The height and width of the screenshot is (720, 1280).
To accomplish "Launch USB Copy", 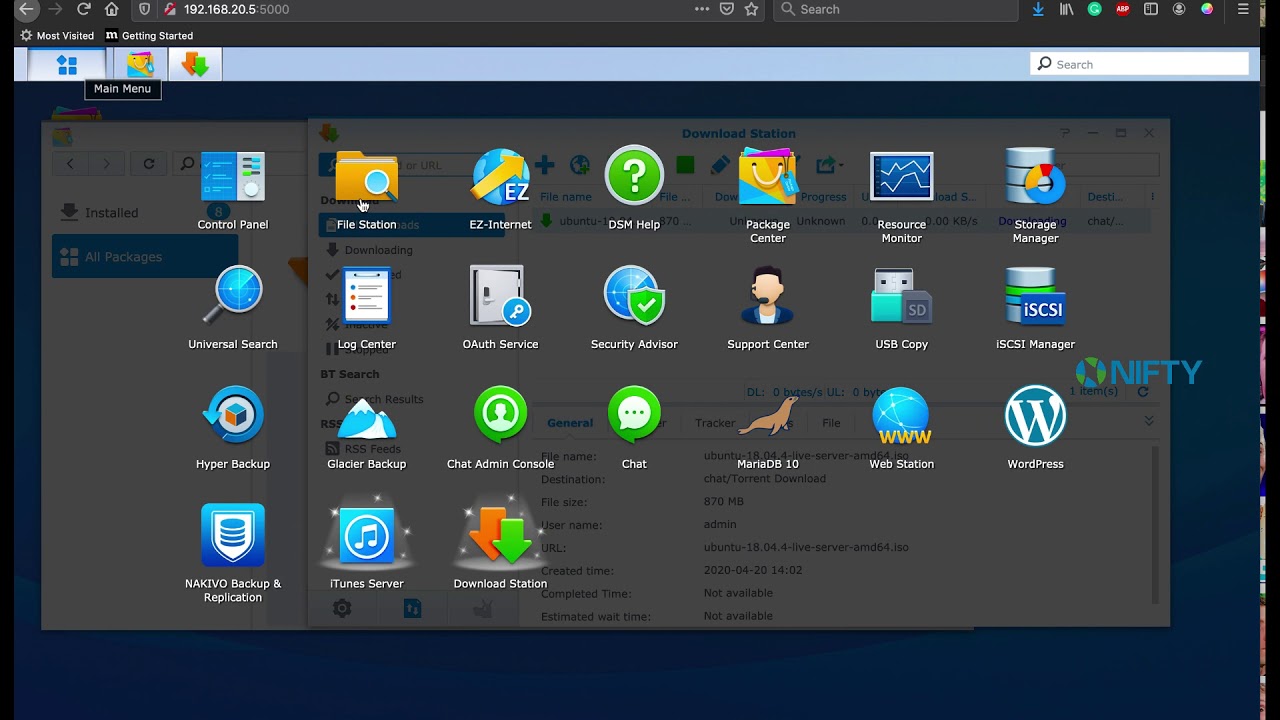I will 901,310.
